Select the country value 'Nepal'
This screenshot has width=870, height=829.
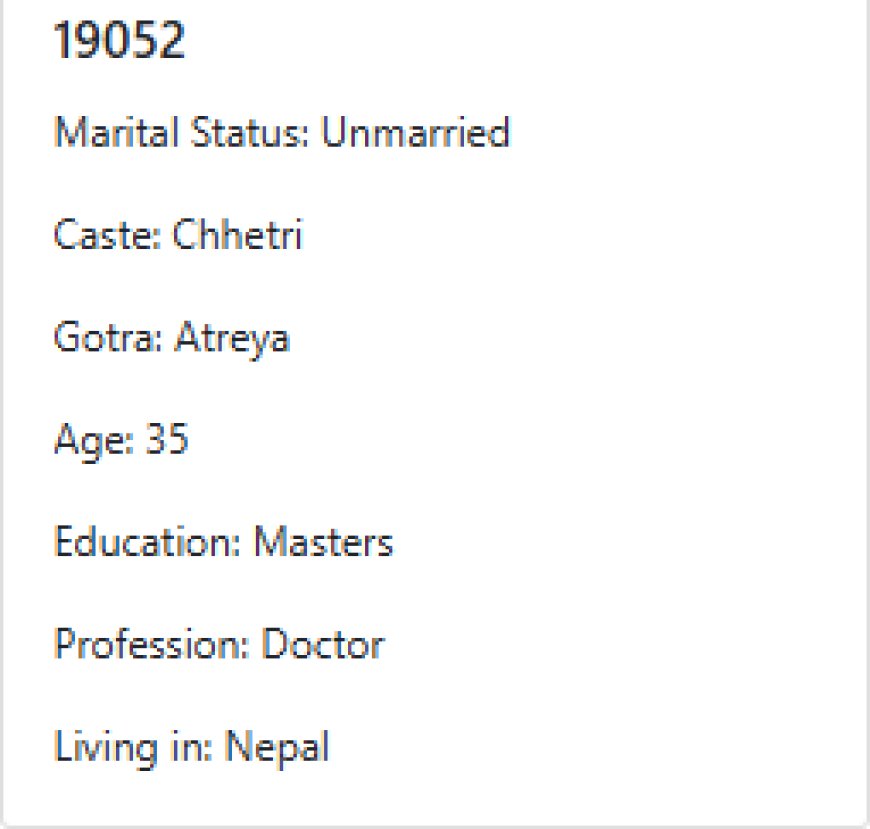[276, 748]
